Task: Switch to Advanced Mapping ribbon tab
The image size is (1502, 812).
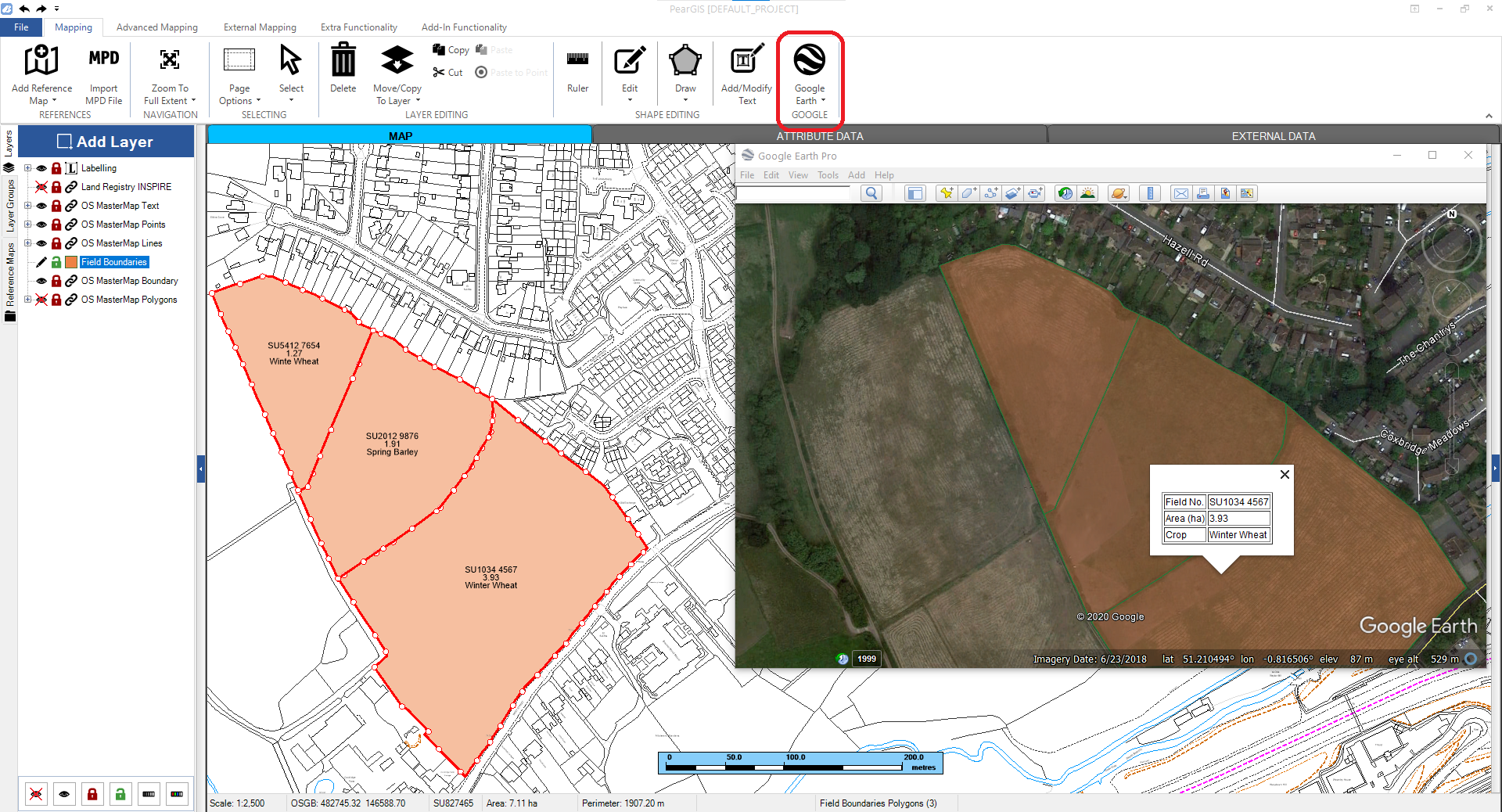Action: (x=157, y=27)
